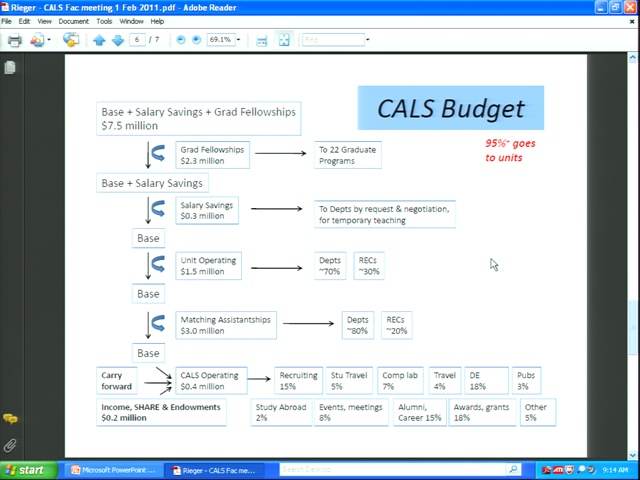The image size is (640, 480).
Task: Expand the collaboration icon dropdown arrow
Action: 49,40
